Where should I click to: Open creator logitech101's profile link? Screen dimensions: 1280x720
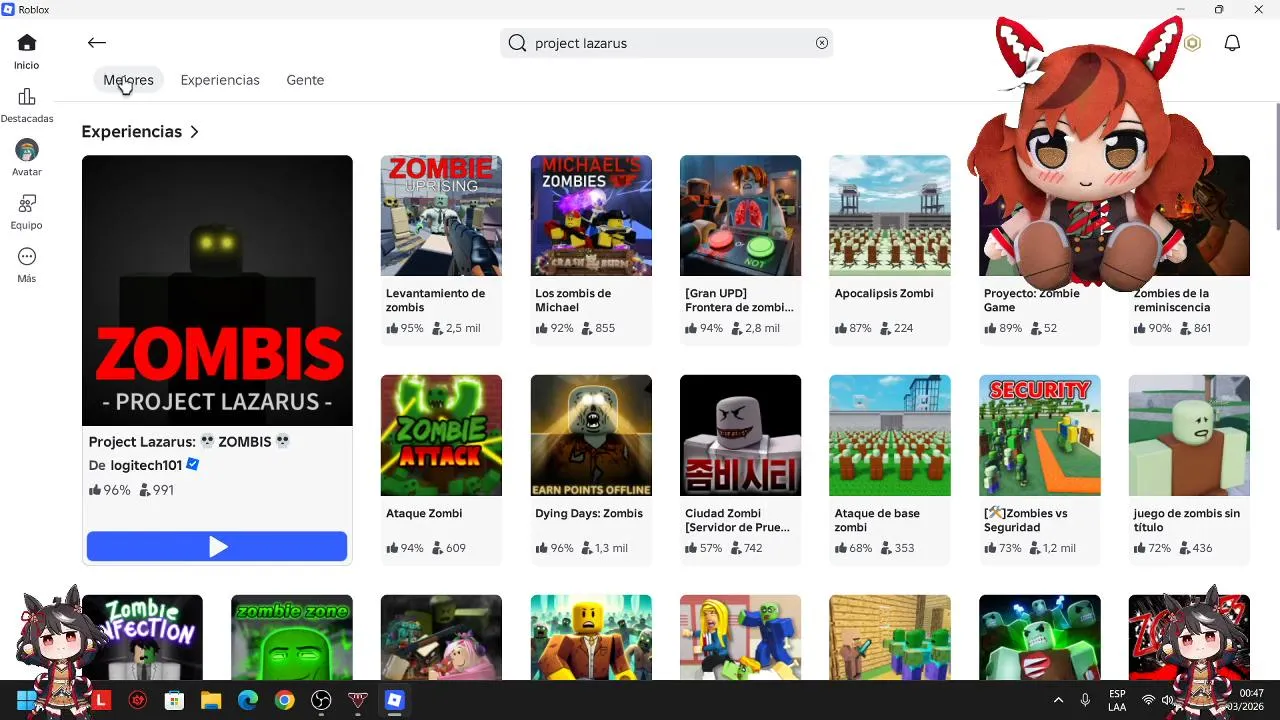click(x=146, y=465)
